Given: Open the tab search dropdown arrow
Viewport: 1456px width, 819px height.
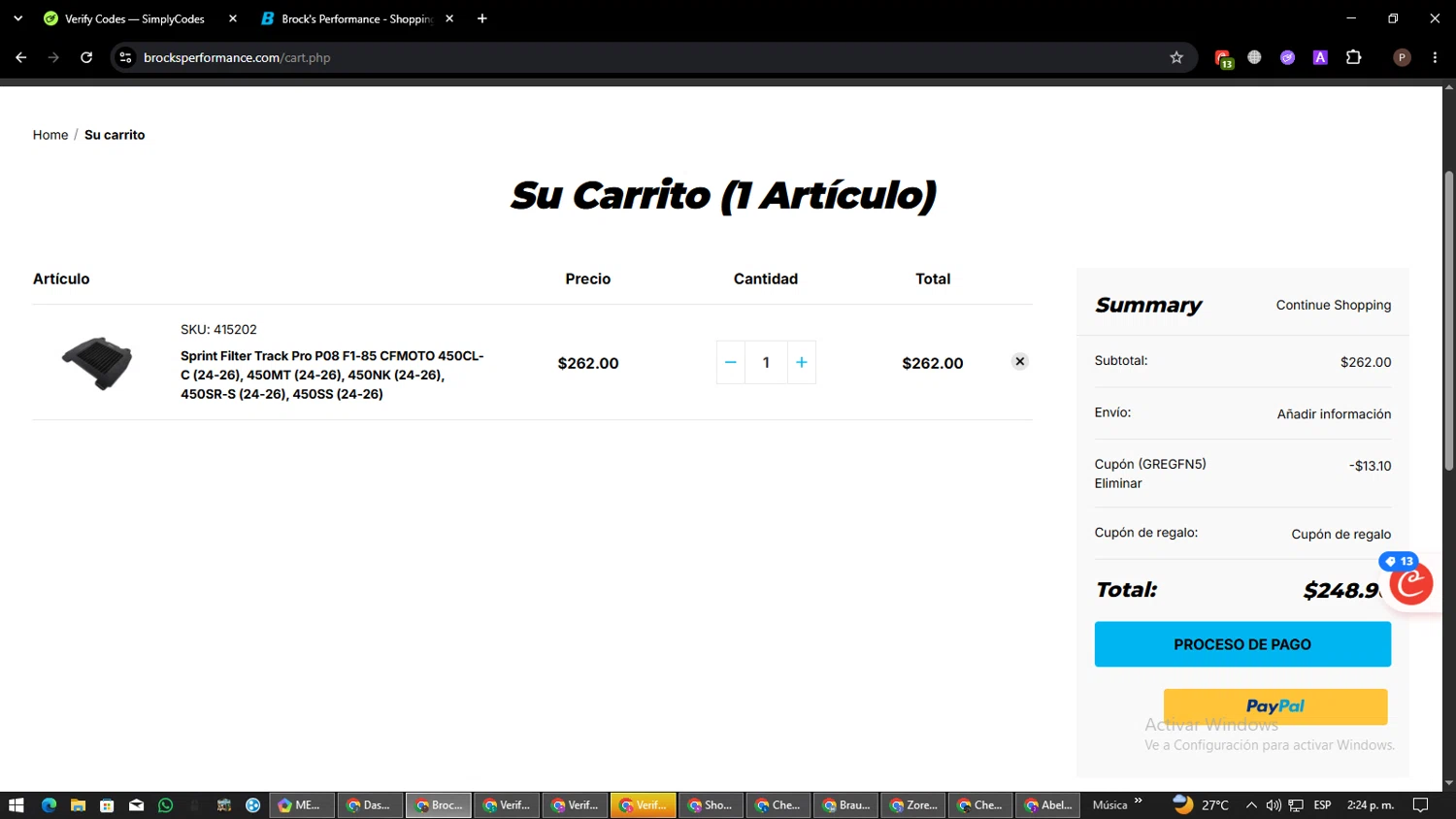Looking at the screenshot, I should 17,18.
